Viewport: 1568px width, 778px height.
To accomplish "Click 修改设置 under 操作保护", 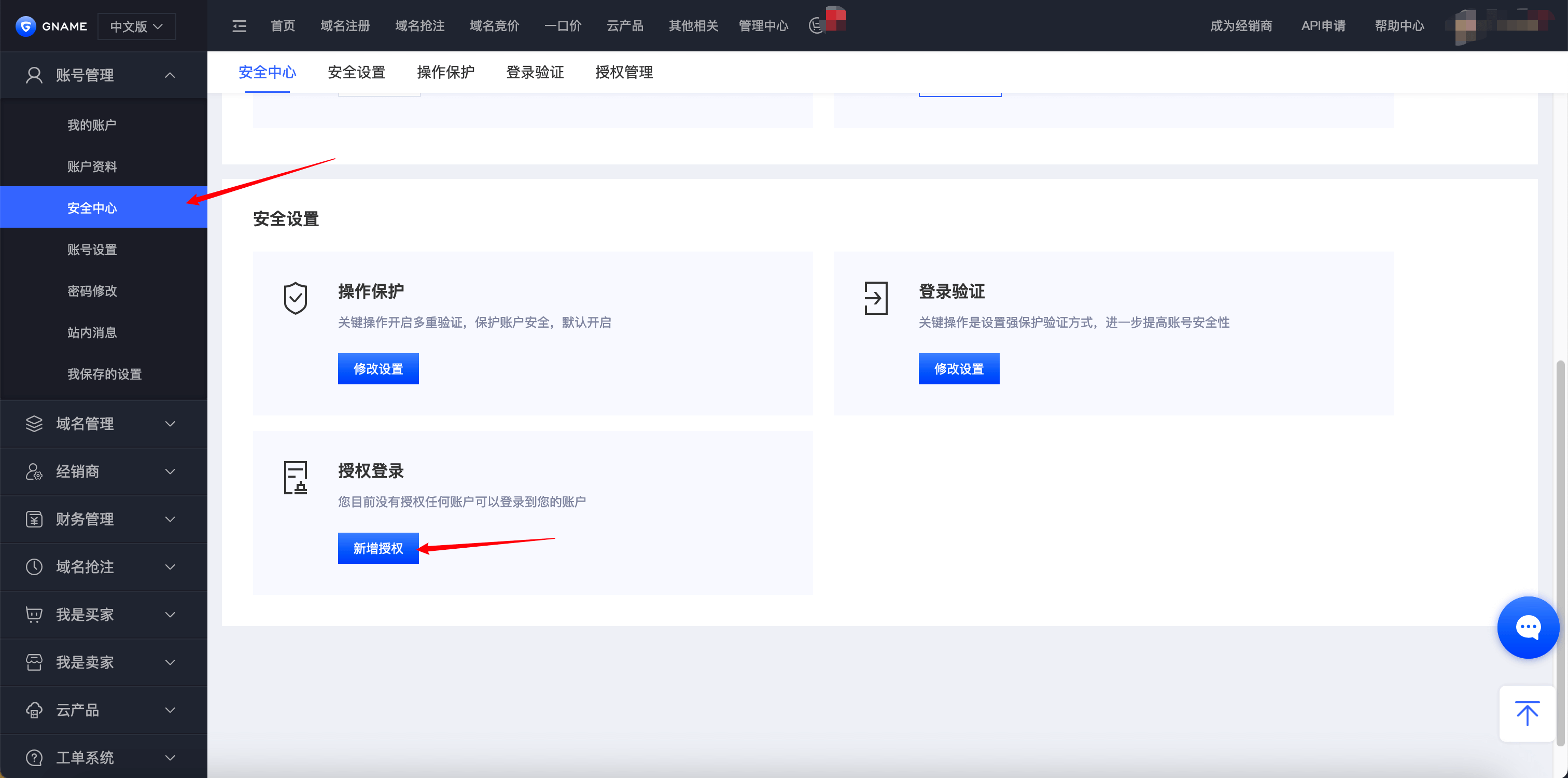I will click(x=378, y=369).
